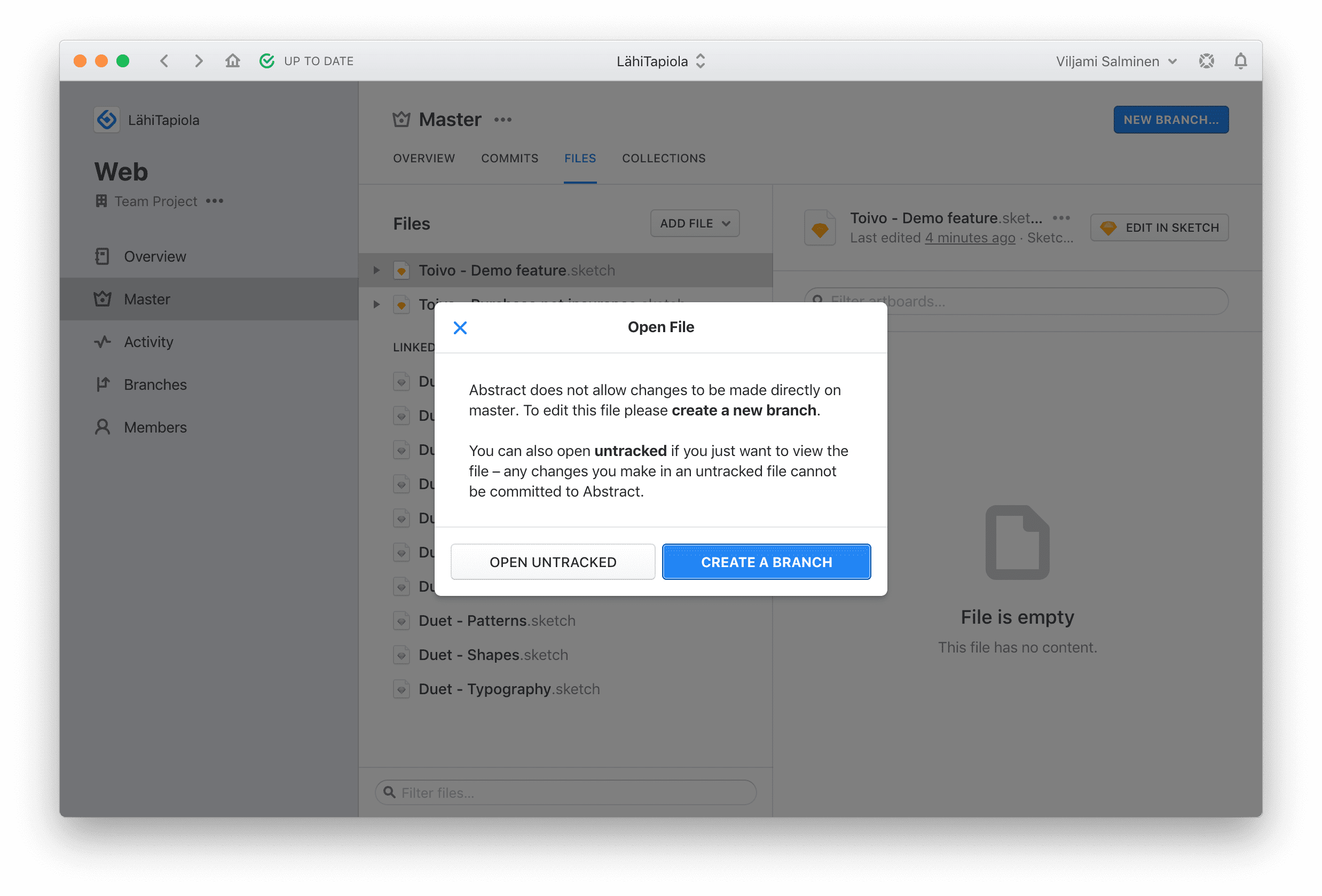This screenshot has height=896, width=1322.
Task: Go back with the left arrow
Action: click(164, 61)
